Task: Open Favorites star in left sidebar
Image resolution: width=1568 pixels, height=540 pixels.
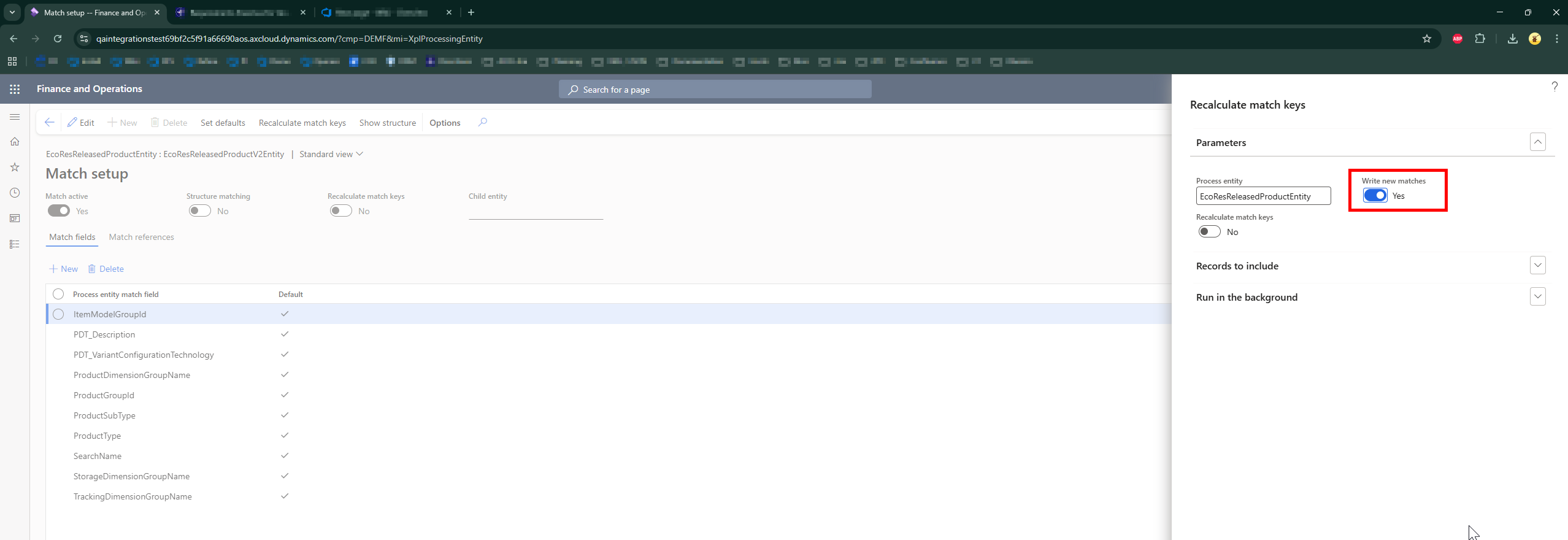Action: click(x=15, y=168)
